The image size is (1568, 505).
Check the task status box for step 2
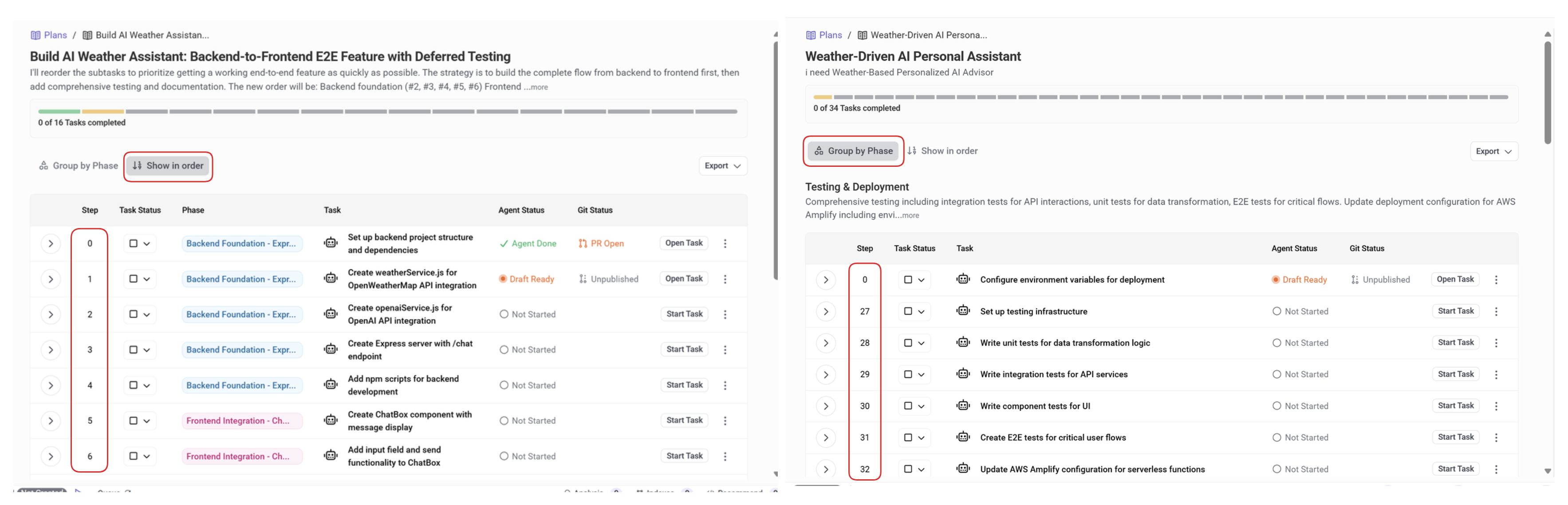coord(133,315)
